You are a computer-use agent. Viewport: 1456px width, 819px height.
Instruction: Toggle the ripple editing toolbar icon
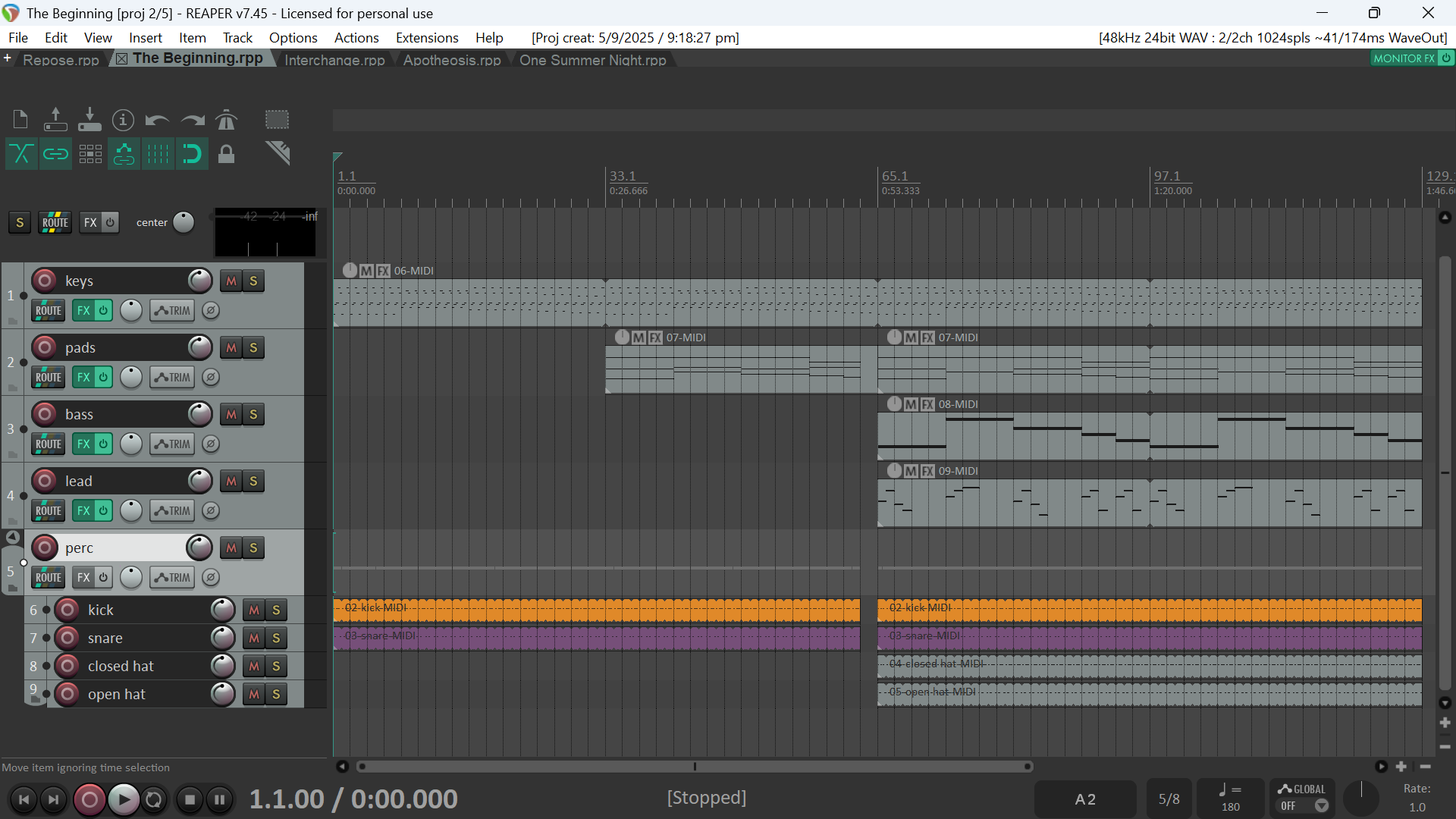[90, 154]
